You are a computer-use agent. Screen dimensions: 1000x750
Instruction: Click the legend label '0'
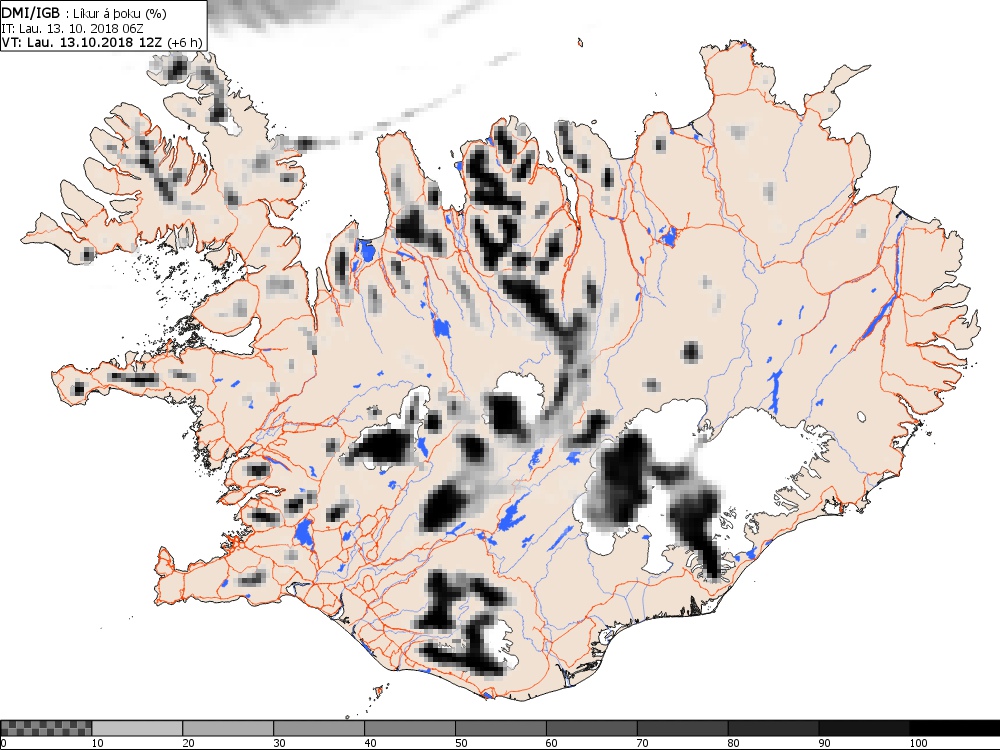coord(3,743)
